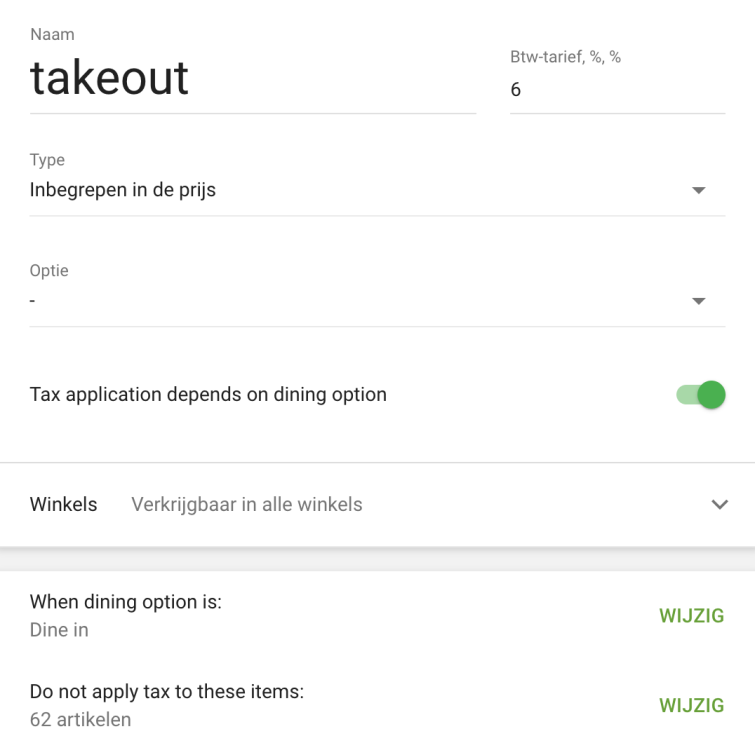Select the 'Dine in' dining option value
Screen dimensions: 755x750
coord(59,630)
